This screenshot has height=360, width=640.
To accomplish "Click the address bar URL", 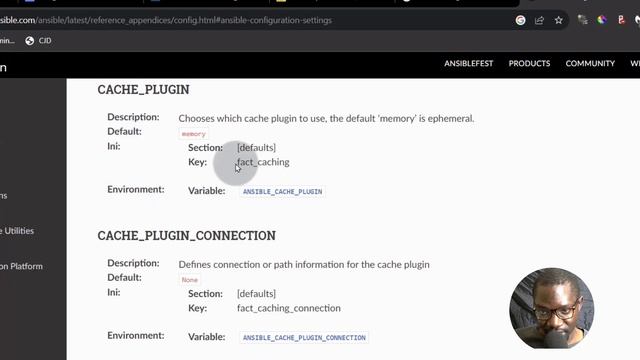I will (166, 20).
